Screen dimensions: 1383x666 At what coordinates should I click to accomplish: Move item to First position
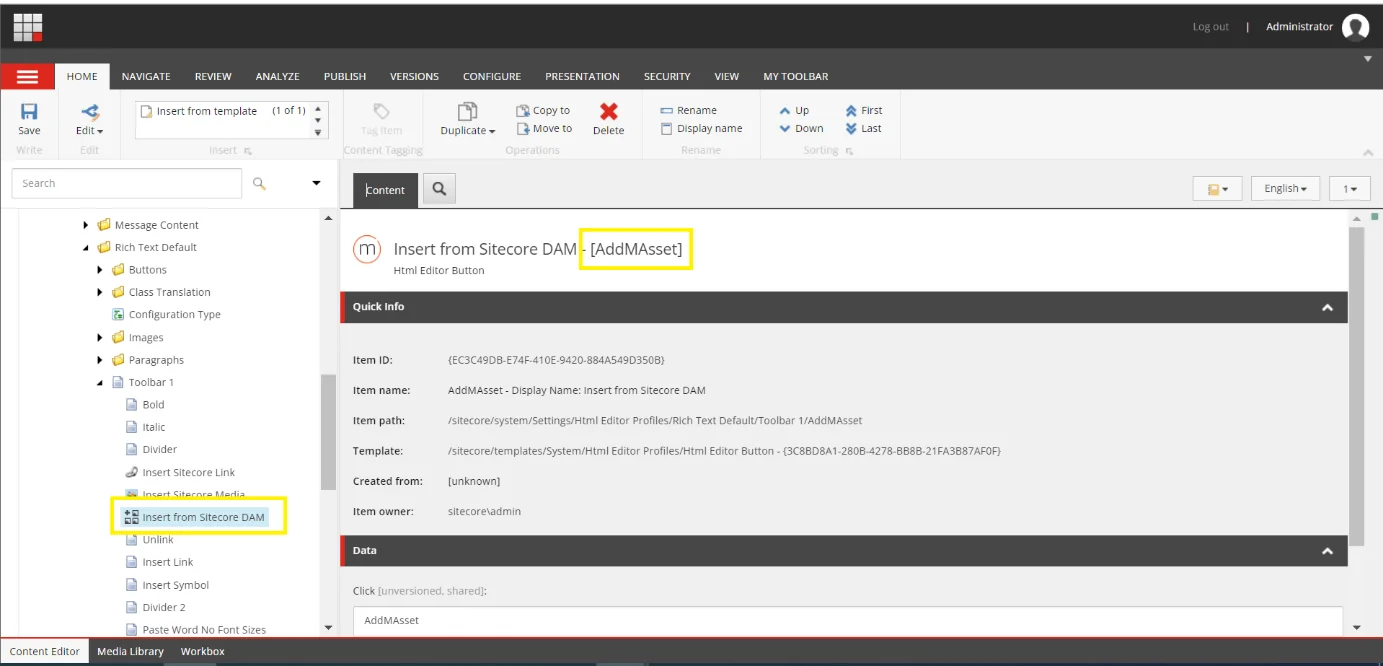[x=863, y=111]
